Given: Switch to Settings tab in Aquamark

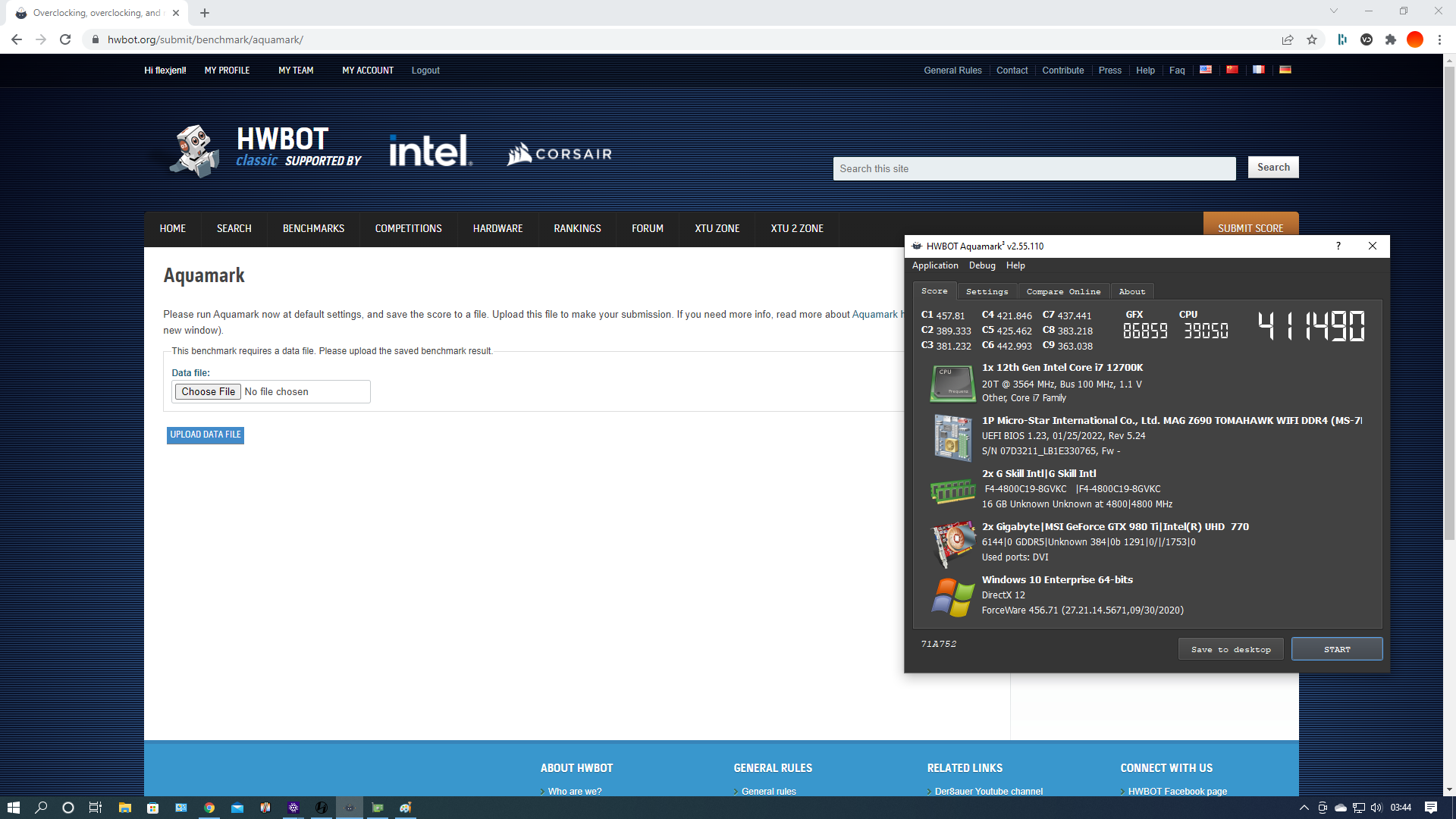Looking at the screenshot, I should pos(987,291).
